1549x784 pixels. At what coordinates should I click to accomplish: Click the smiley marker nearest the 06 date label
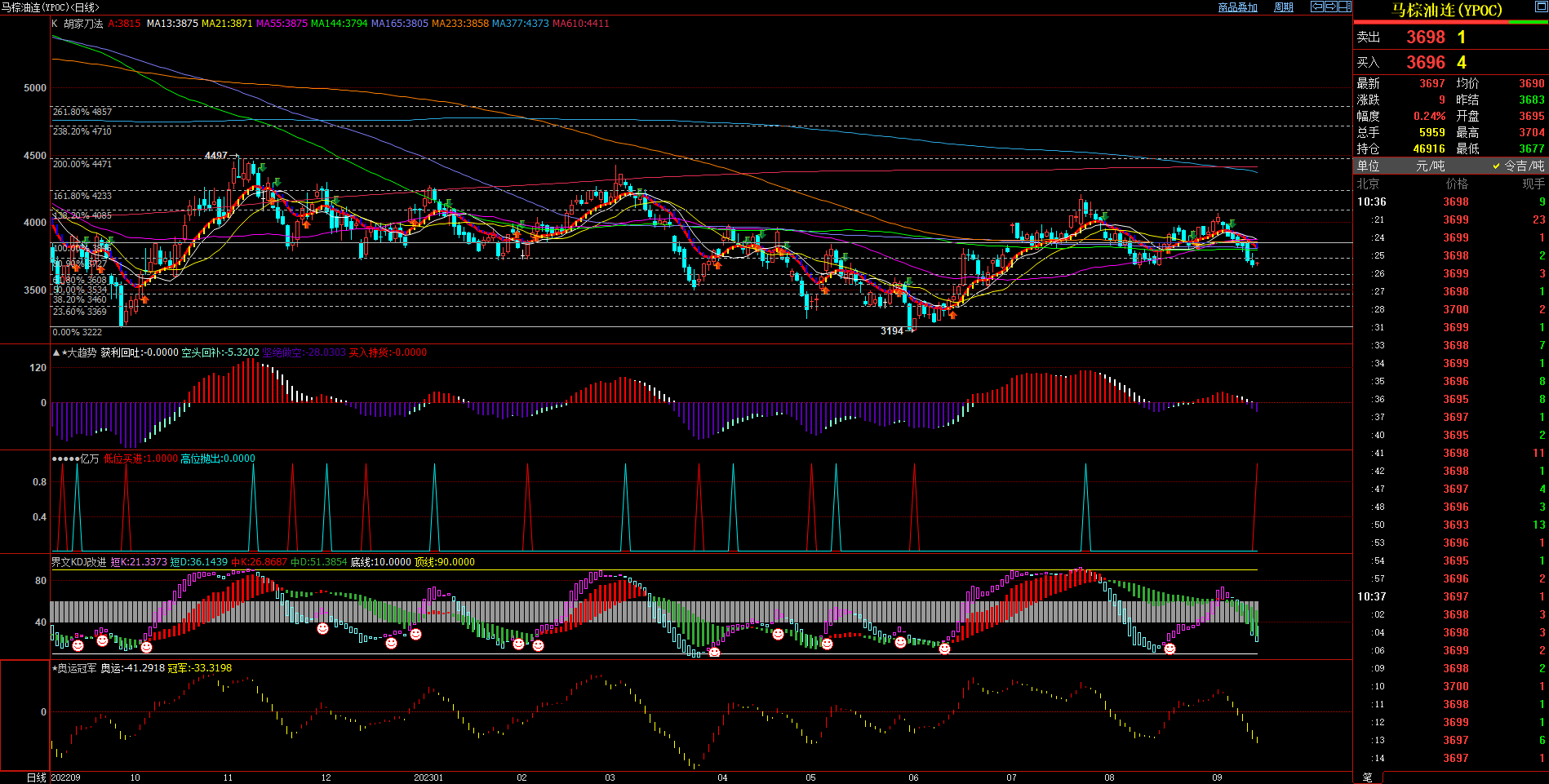click(x=900, y=643)
